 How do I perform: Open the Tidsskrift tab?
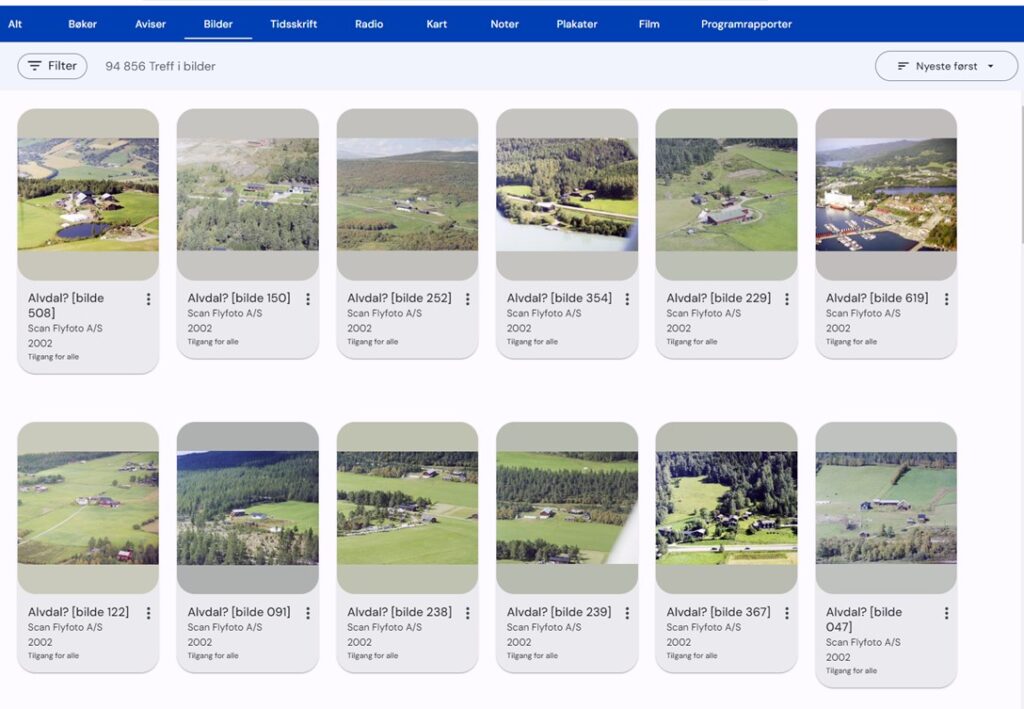pyautogui.click(x=293, y=24)
